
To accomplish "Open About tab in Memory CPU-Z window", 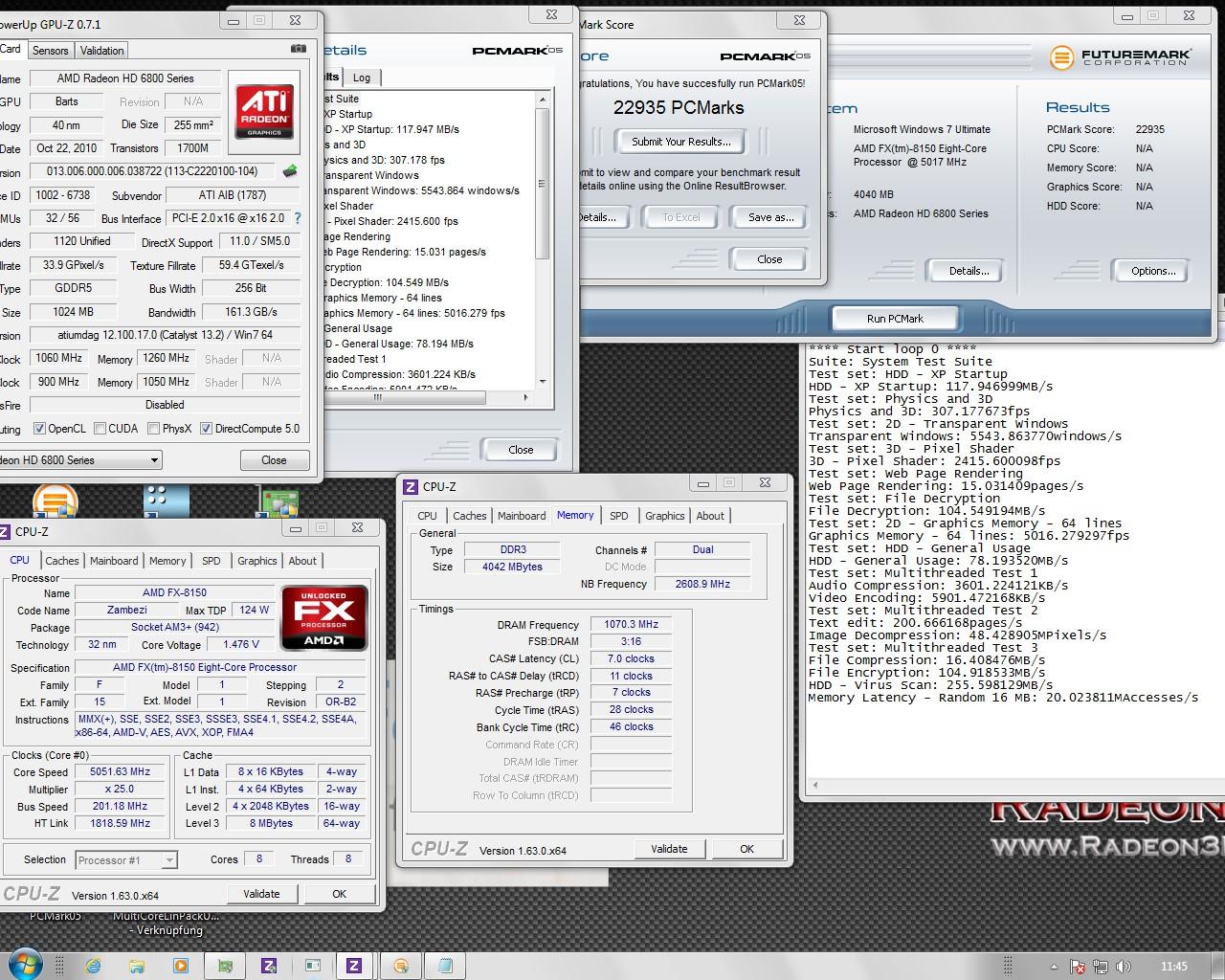I will pyautogui.click(x=710, y=516).
